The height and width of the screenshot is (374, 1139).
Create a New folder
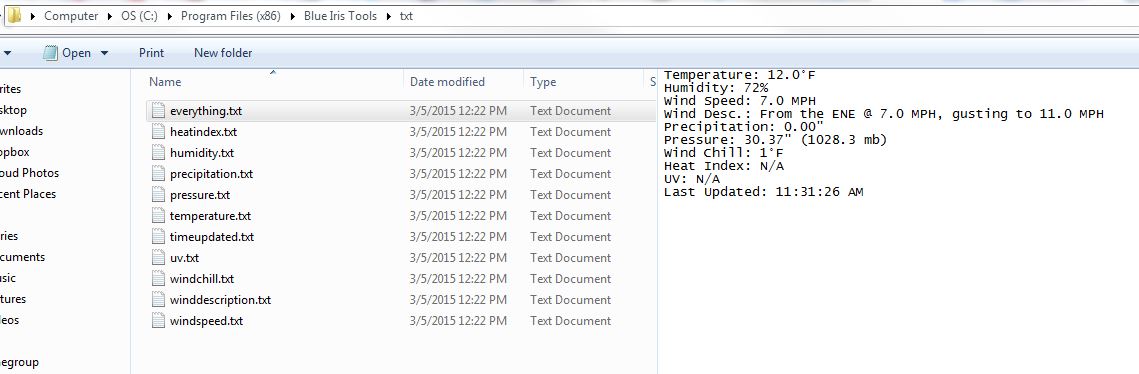pos(223,53)
